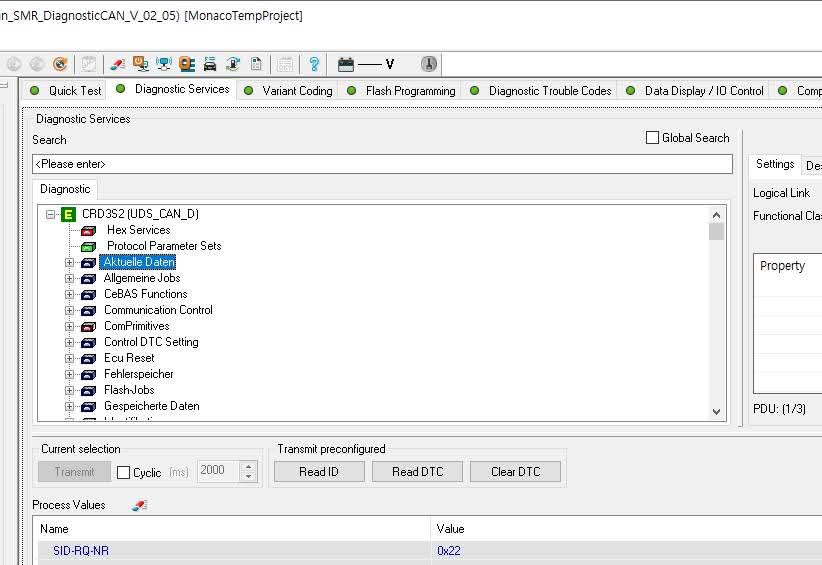Select the Hex Services tree item

point(138,230)
